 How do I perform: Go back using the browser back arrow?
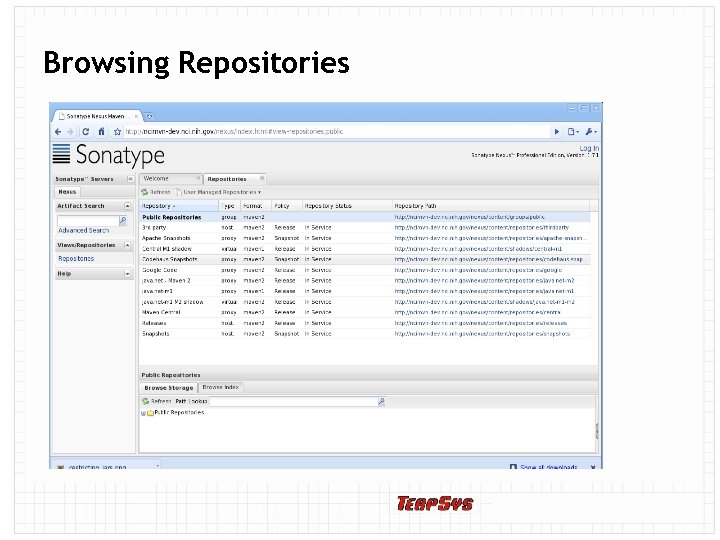(58, 132)
